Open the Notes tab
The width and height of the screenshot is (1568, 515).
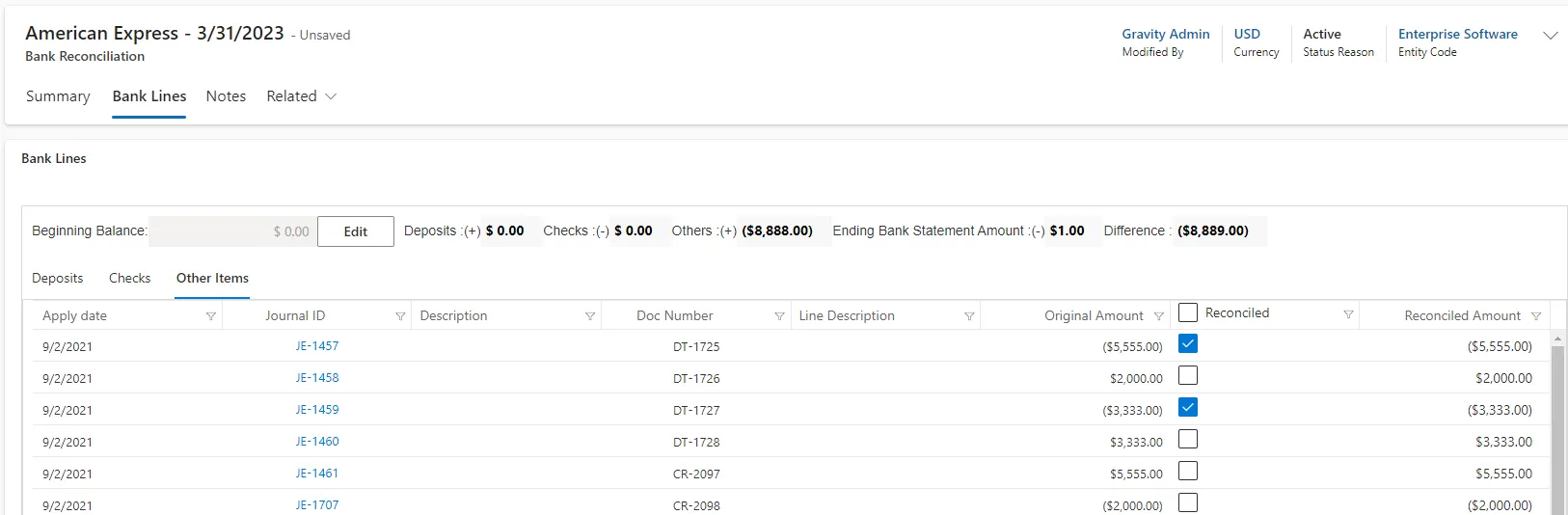(x=226, y=96)
